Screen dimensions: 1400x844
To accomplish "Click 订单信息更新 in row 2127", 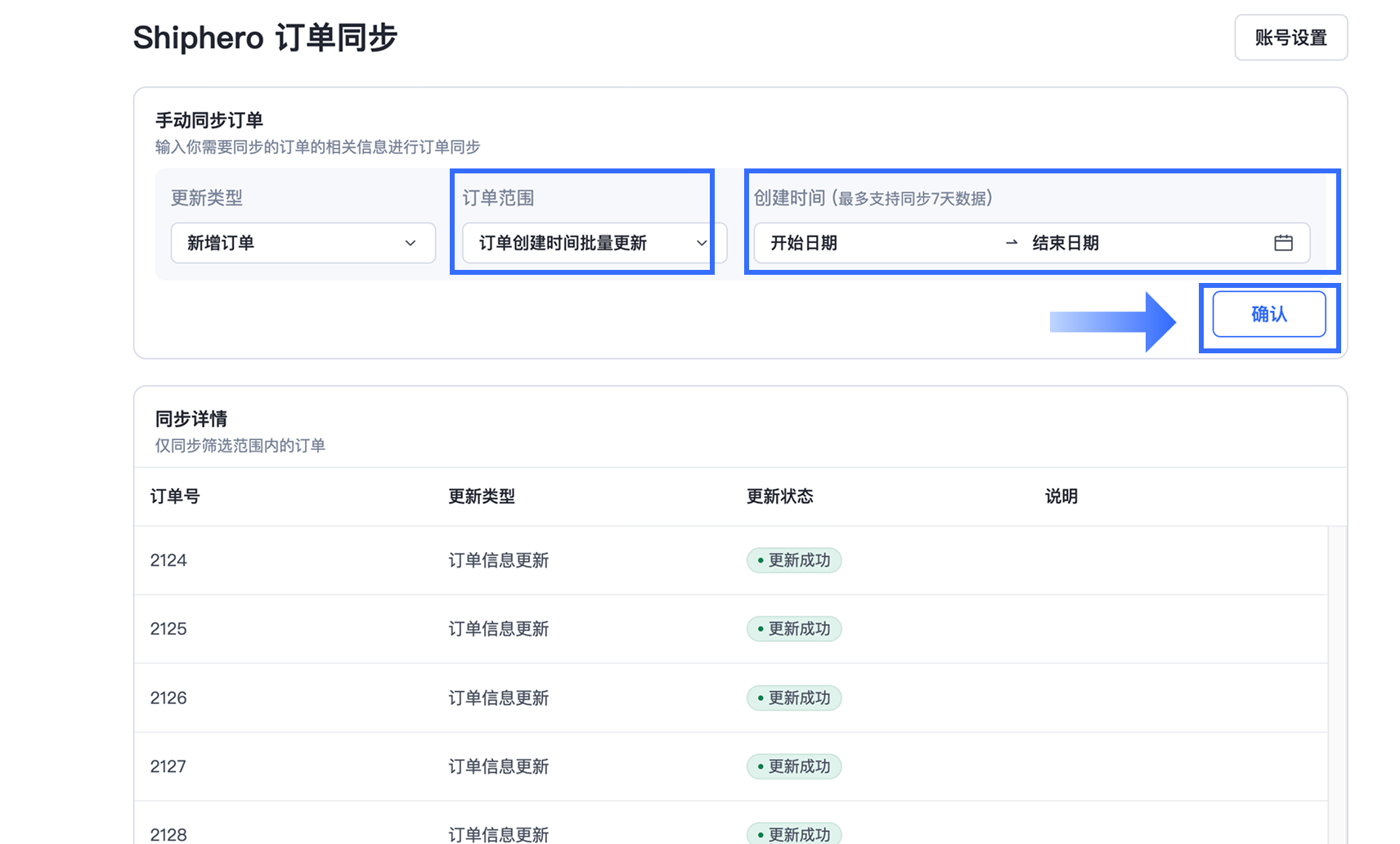I will (x=499, y=766).
